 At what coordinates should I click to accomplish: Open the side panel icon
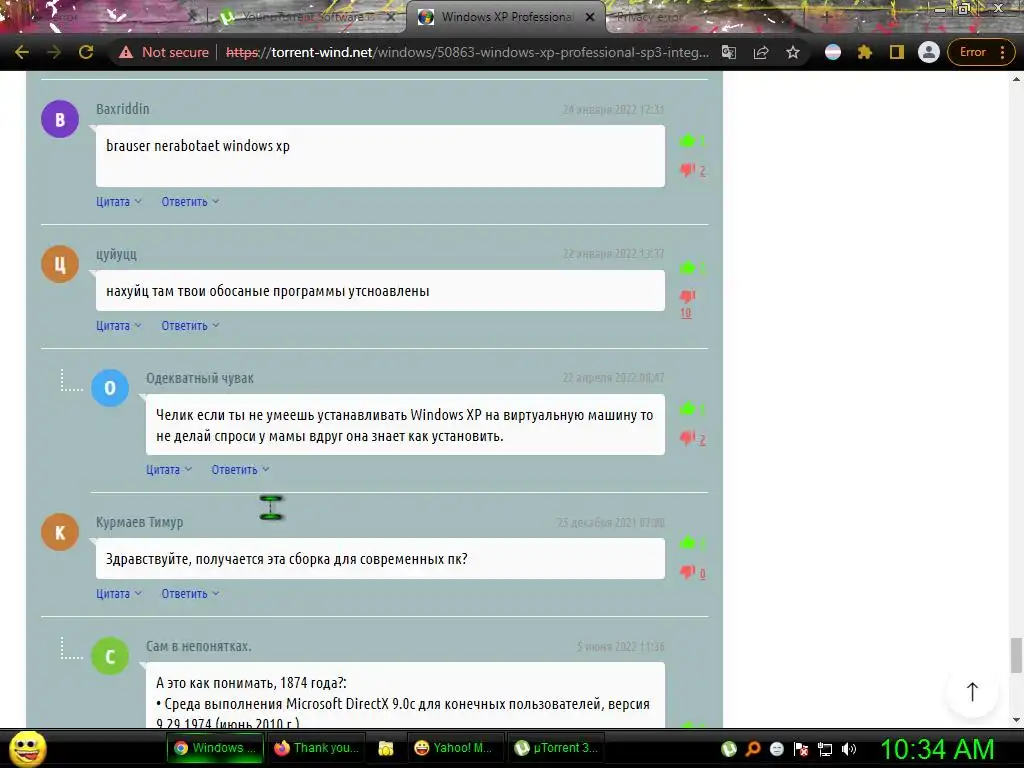[897, 52]
